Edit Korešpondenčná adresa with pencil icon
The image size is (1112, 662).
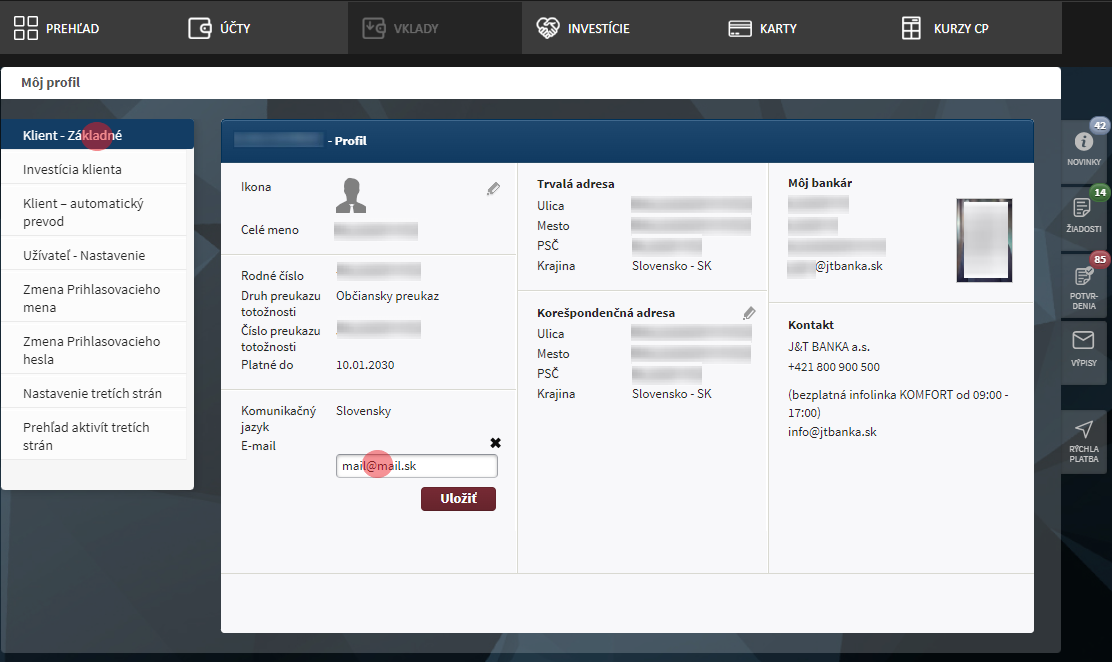[x=750, y=313]
